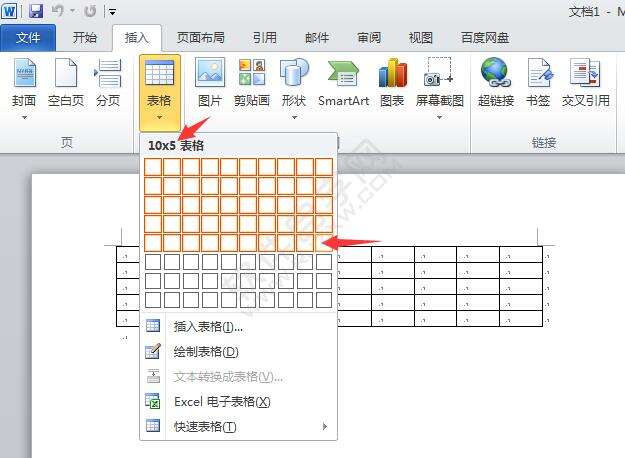
Task: Click the 绘制表格 pencil icon in menu
Action: coord(153,351)
